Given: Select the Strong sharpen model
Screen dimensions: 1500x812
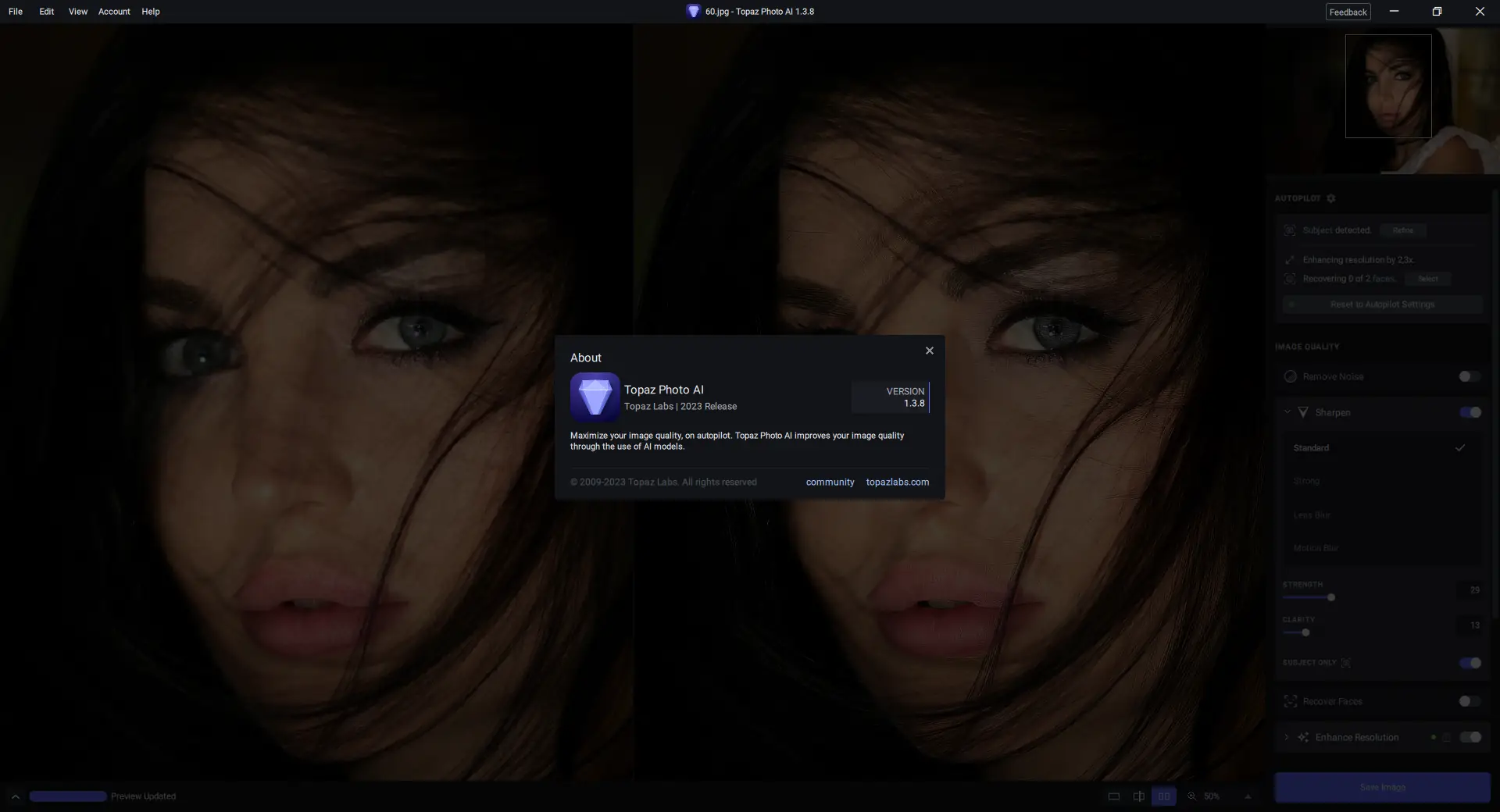Looking at the screenshot, I should [1382, 481].
